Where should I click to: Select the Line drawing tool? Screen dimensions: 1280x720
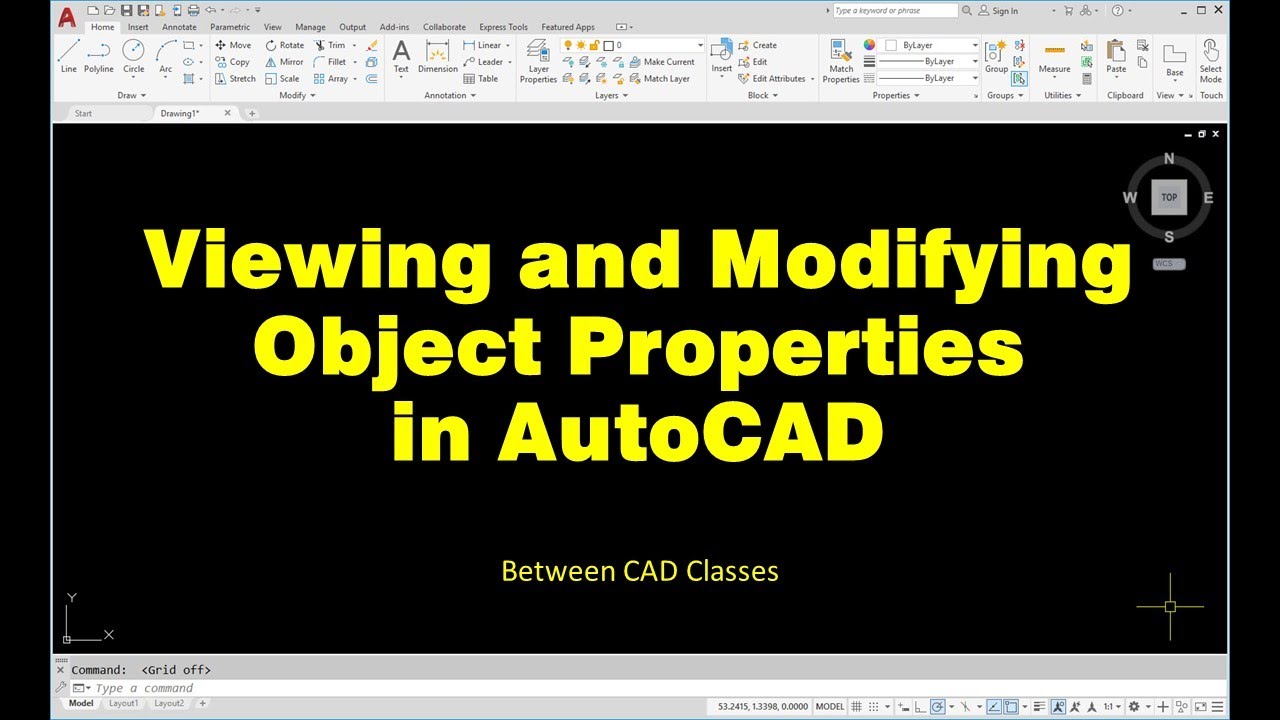pos(68,56)
